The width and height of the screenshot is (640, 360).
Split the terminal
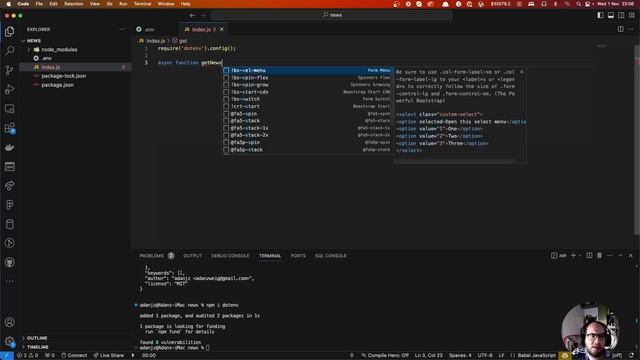coord(589,256)
